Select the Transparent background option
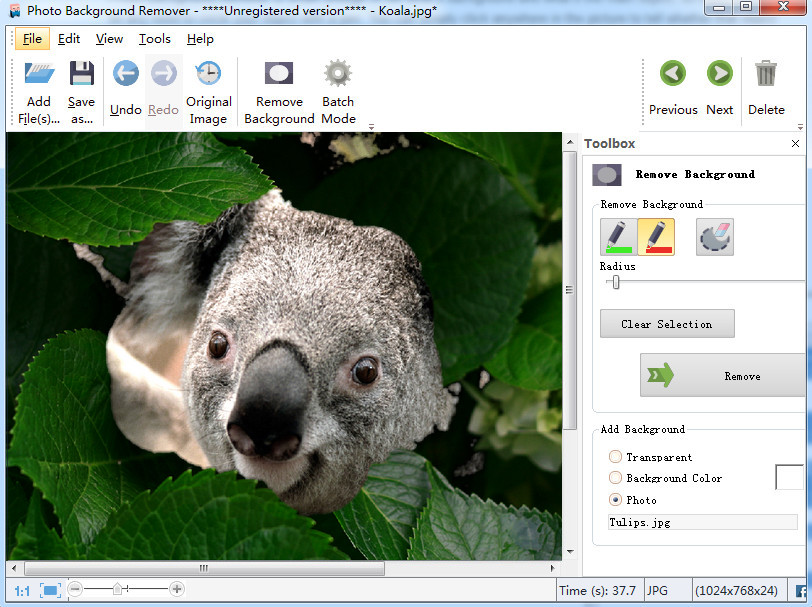 point(615,457)
